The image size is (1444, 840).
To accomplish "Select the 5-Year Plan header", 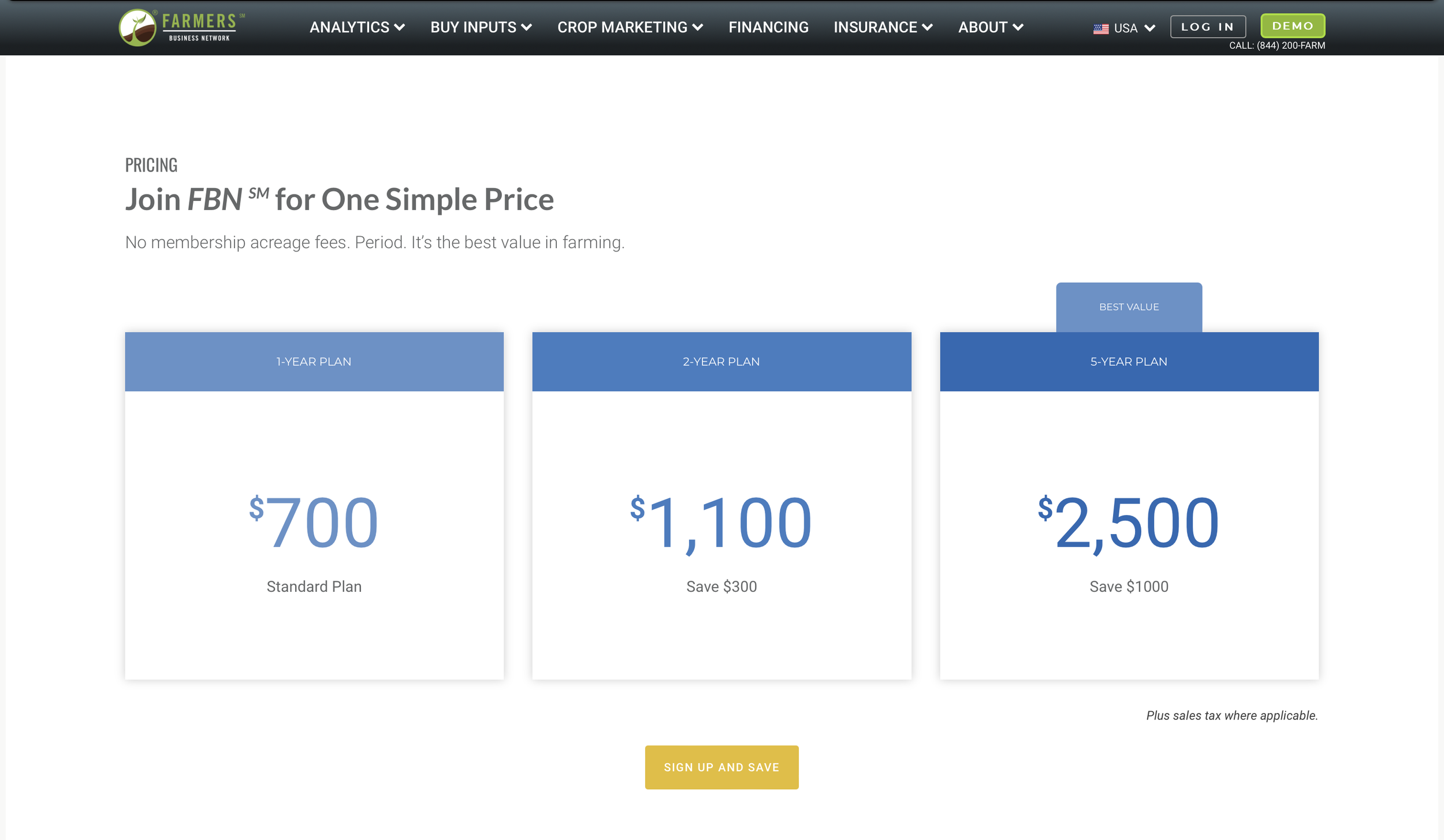I will [x=1129, y=361].
